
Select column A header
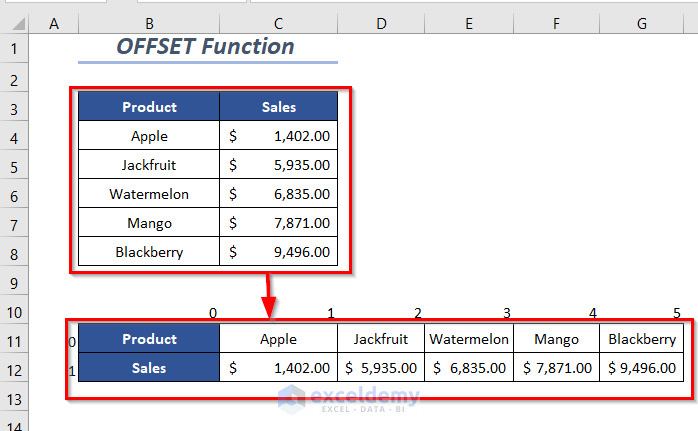(x=53, y=22)
